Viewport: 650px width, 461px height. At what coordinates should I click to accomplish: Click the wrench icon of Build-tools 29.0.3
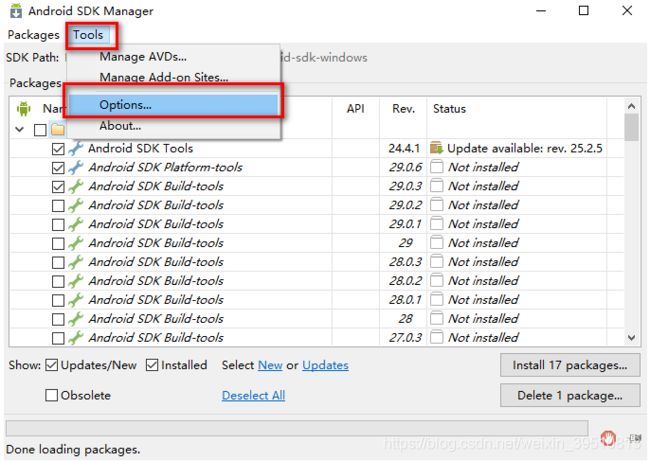[x=76, y=187]
